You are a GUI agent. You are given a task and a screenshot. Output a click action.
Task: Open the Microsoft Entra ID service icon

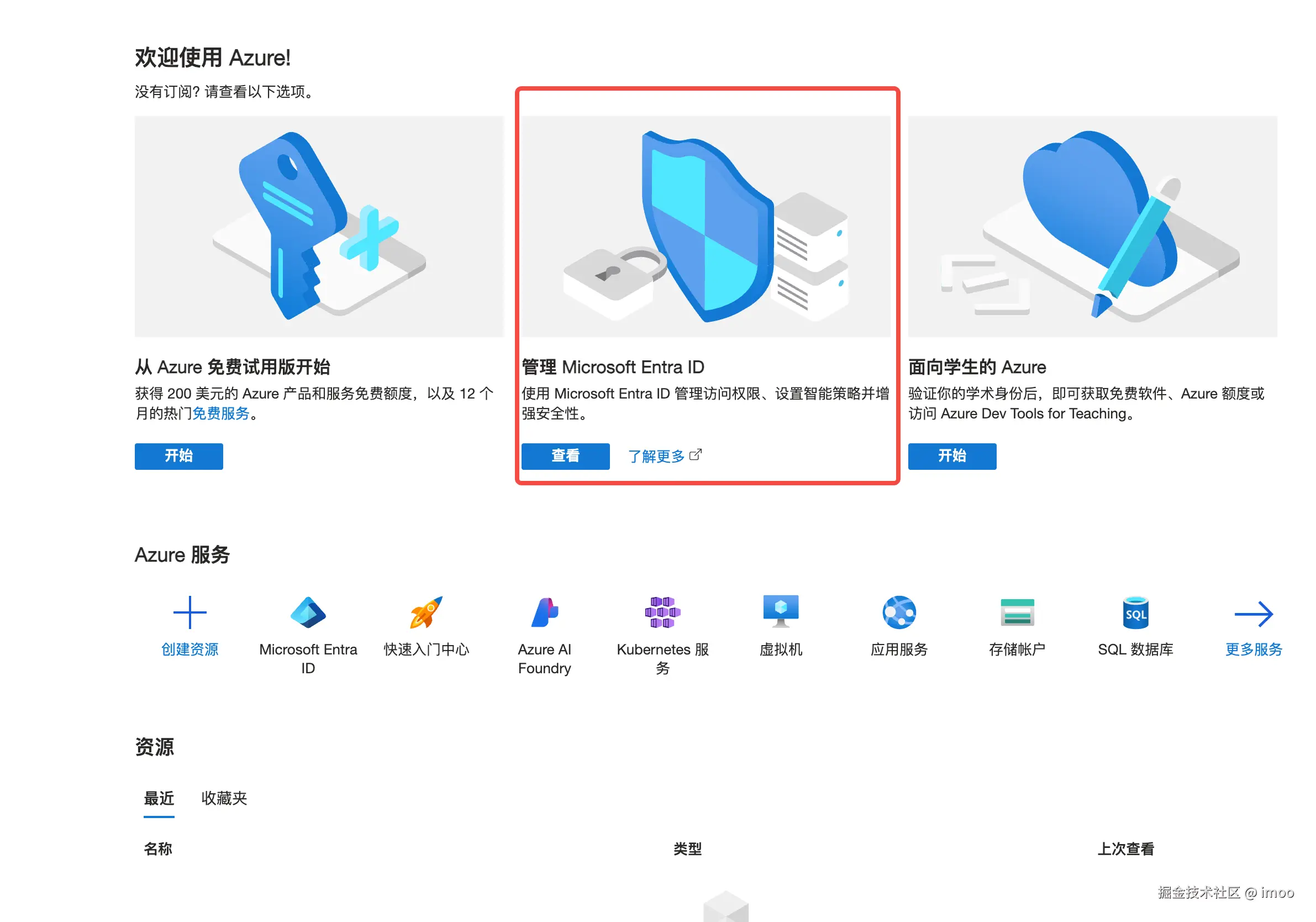click(x=308, y=612)
